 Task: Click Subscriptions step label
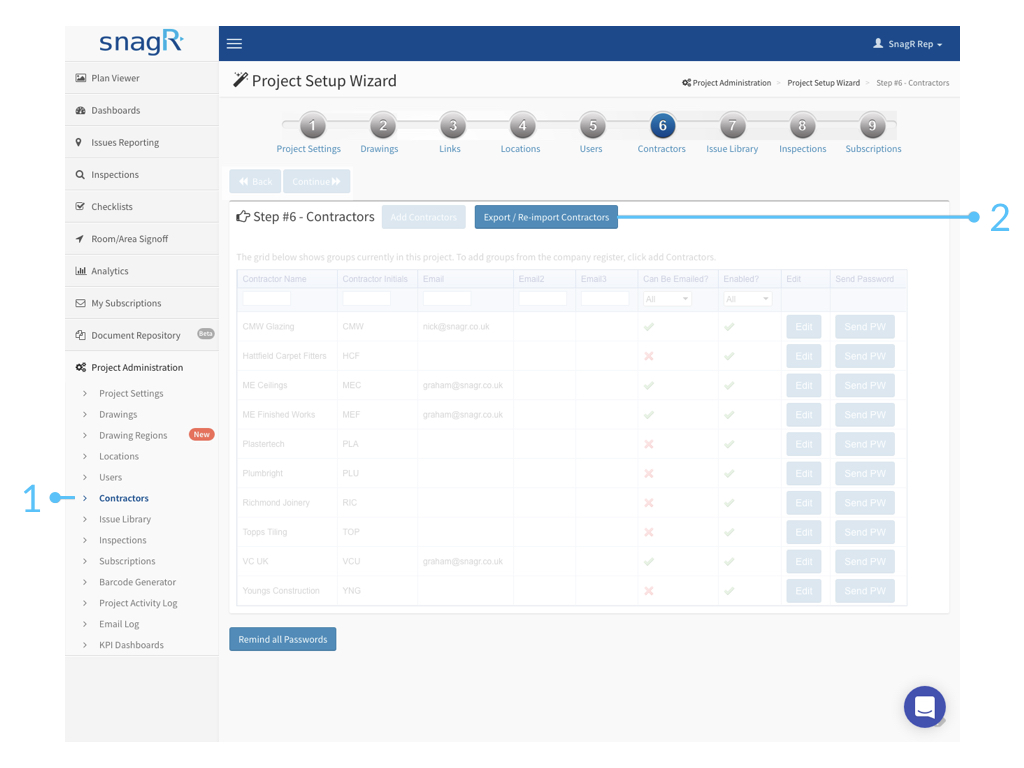(873, 149)
